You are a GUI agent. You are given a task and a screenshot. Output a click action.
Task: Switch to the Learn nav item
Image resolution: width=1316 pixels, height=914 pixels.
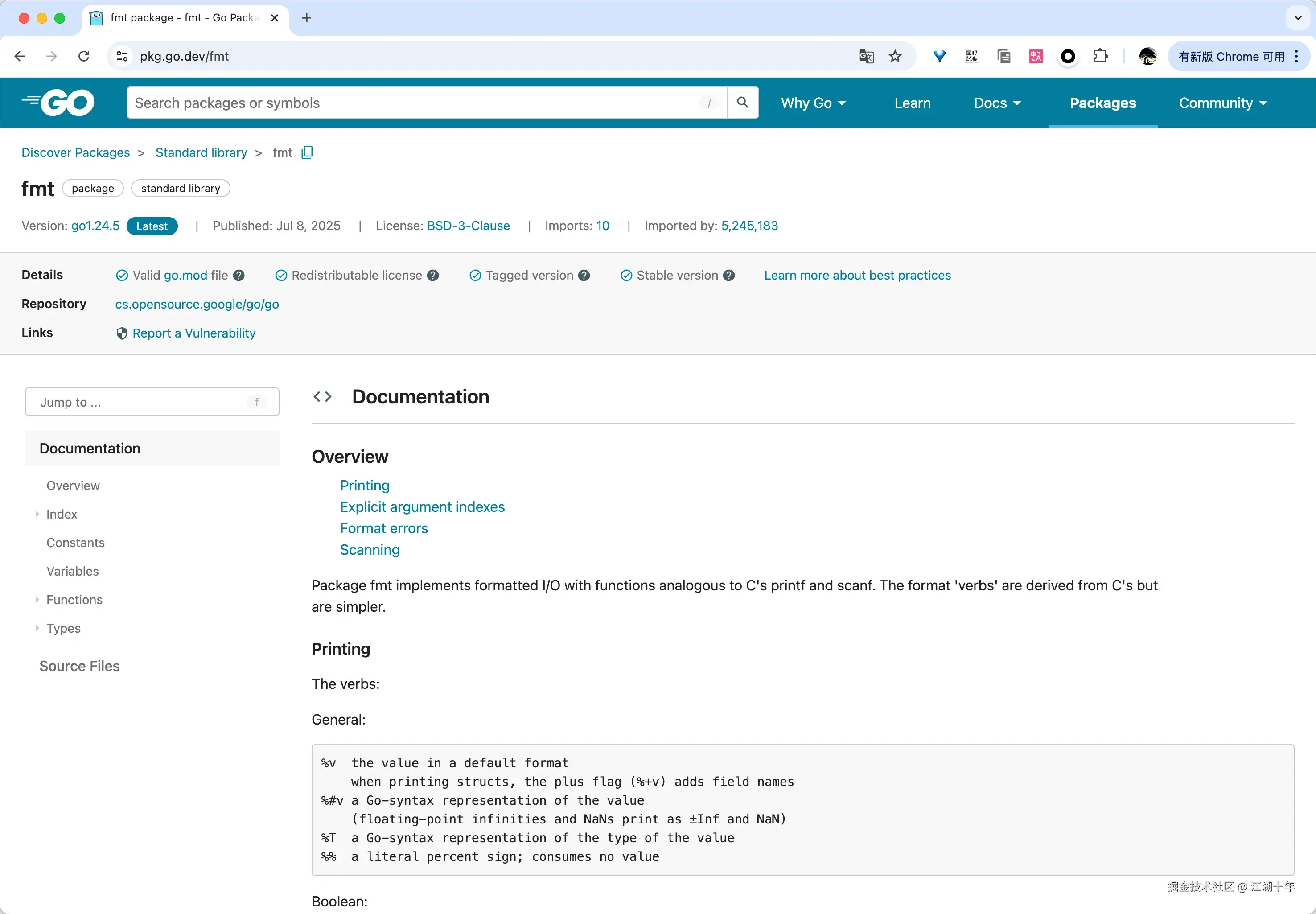pos(912,103)
